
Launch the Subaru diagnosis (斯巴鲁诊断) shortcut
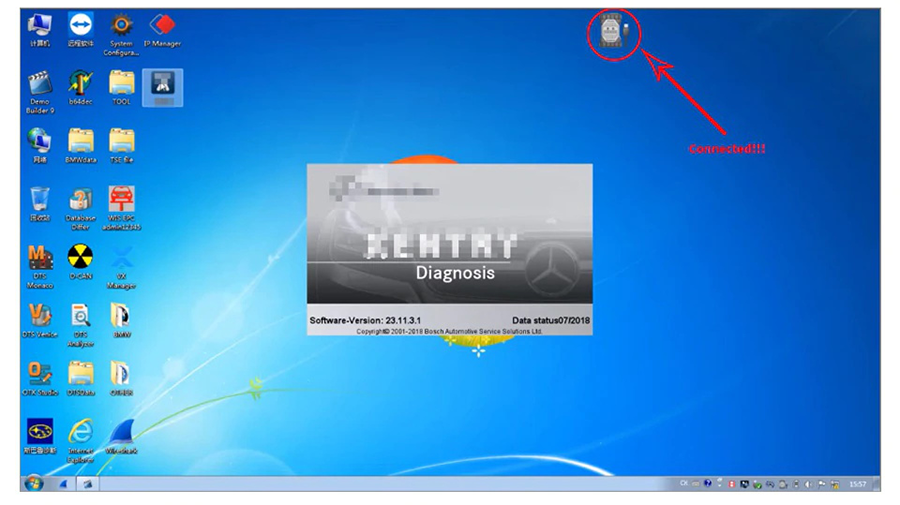pos(40,437)
